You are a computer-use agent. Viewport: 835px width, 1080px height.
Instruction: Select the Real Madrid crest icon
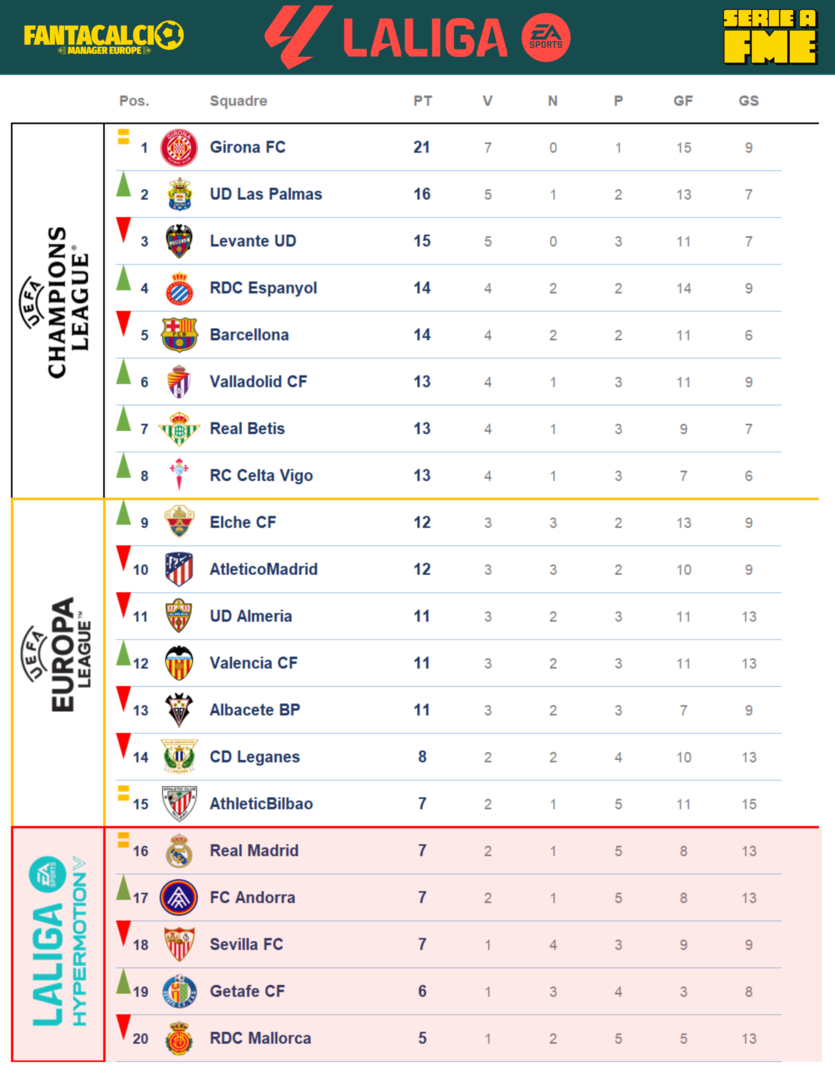[x=179, y=851]
